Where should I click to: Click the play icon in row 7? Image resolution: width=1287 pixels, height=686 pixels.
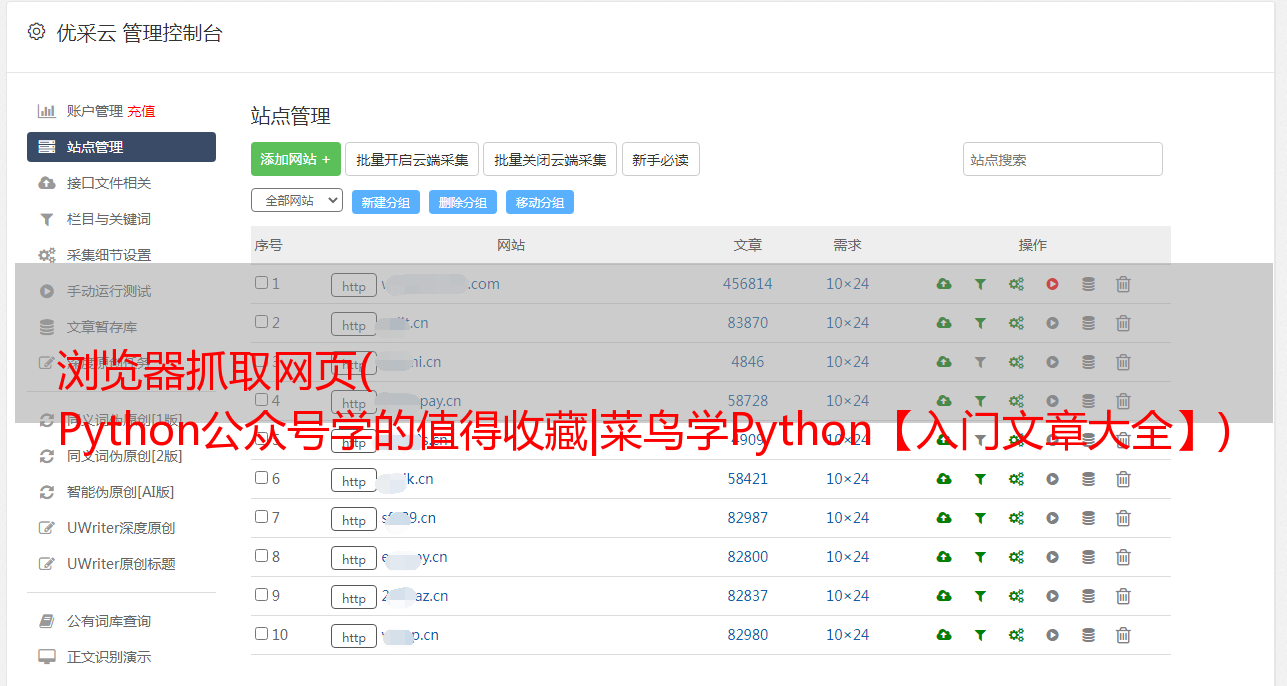[1052, 518]
